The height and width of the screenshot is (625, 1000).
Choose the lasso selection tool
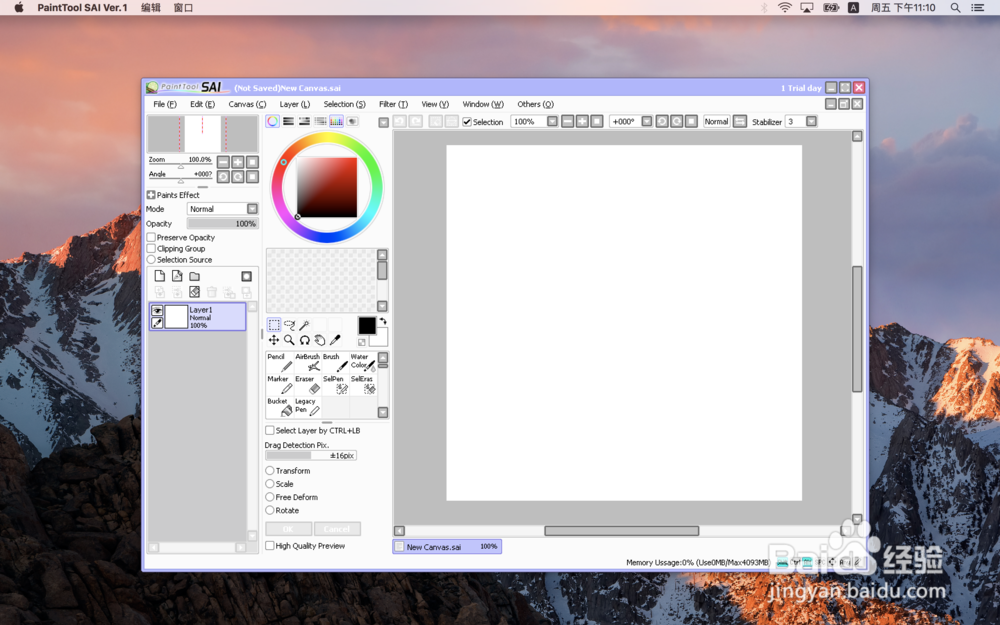pos(289,325)
